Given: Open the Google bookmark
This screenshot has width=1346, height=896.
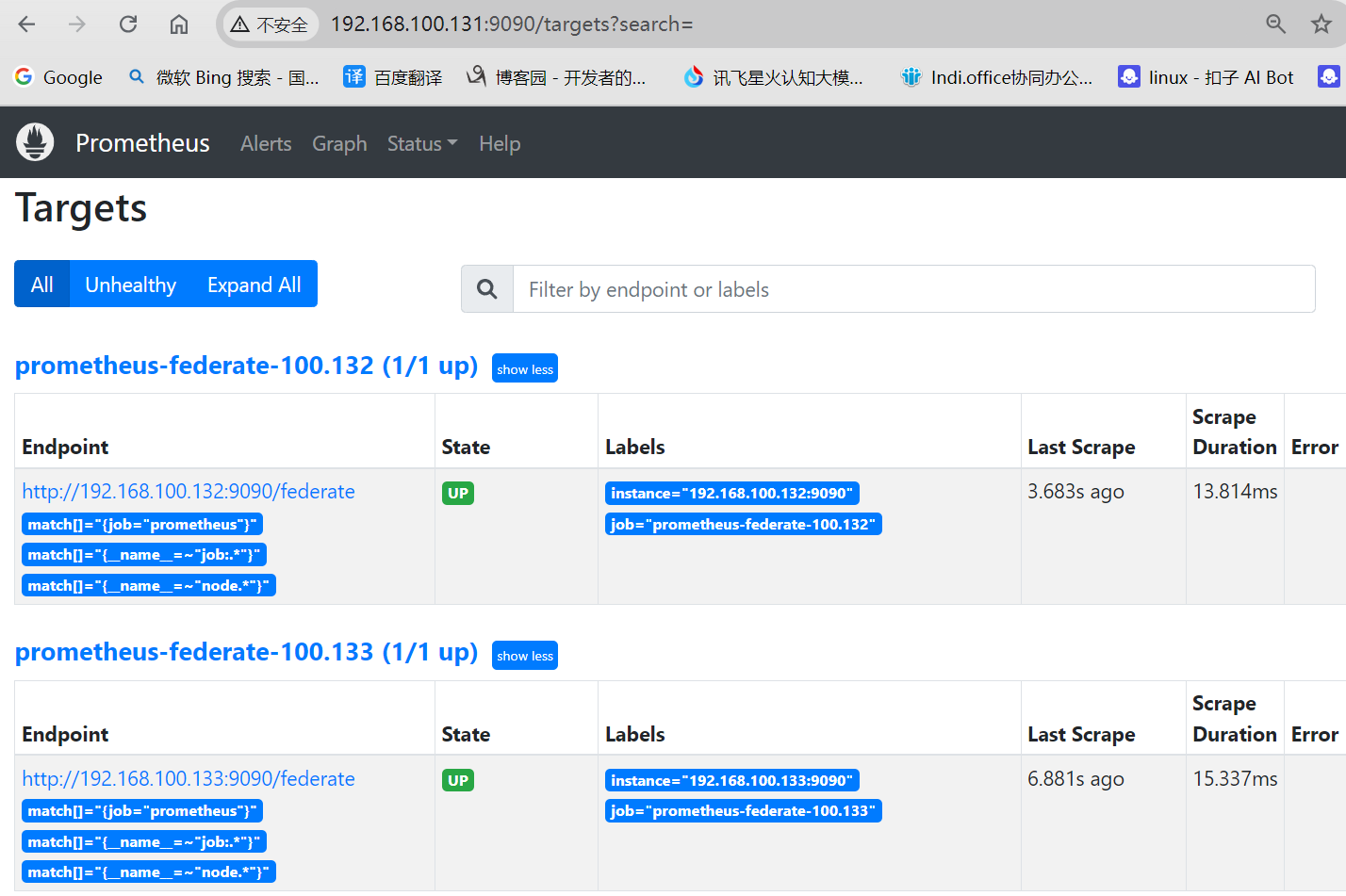Looking at the screenshot, I should coord(58,77).
